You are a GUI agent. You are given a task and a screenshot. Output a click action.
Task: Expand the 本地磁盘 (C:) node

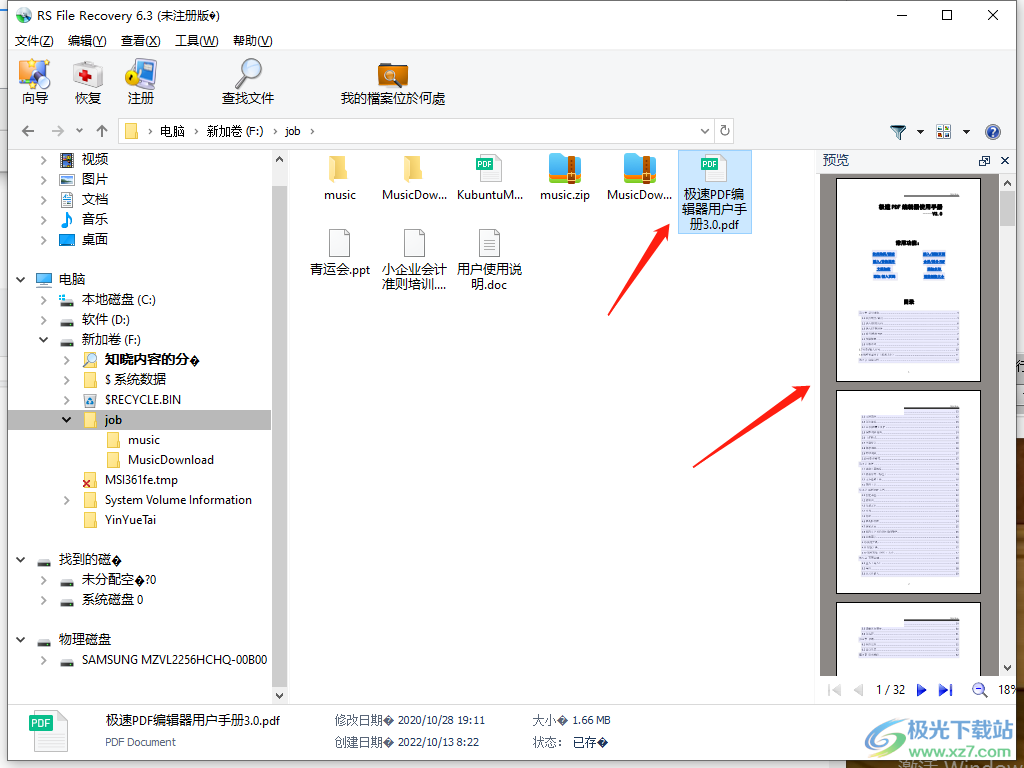tap(43, 300)
